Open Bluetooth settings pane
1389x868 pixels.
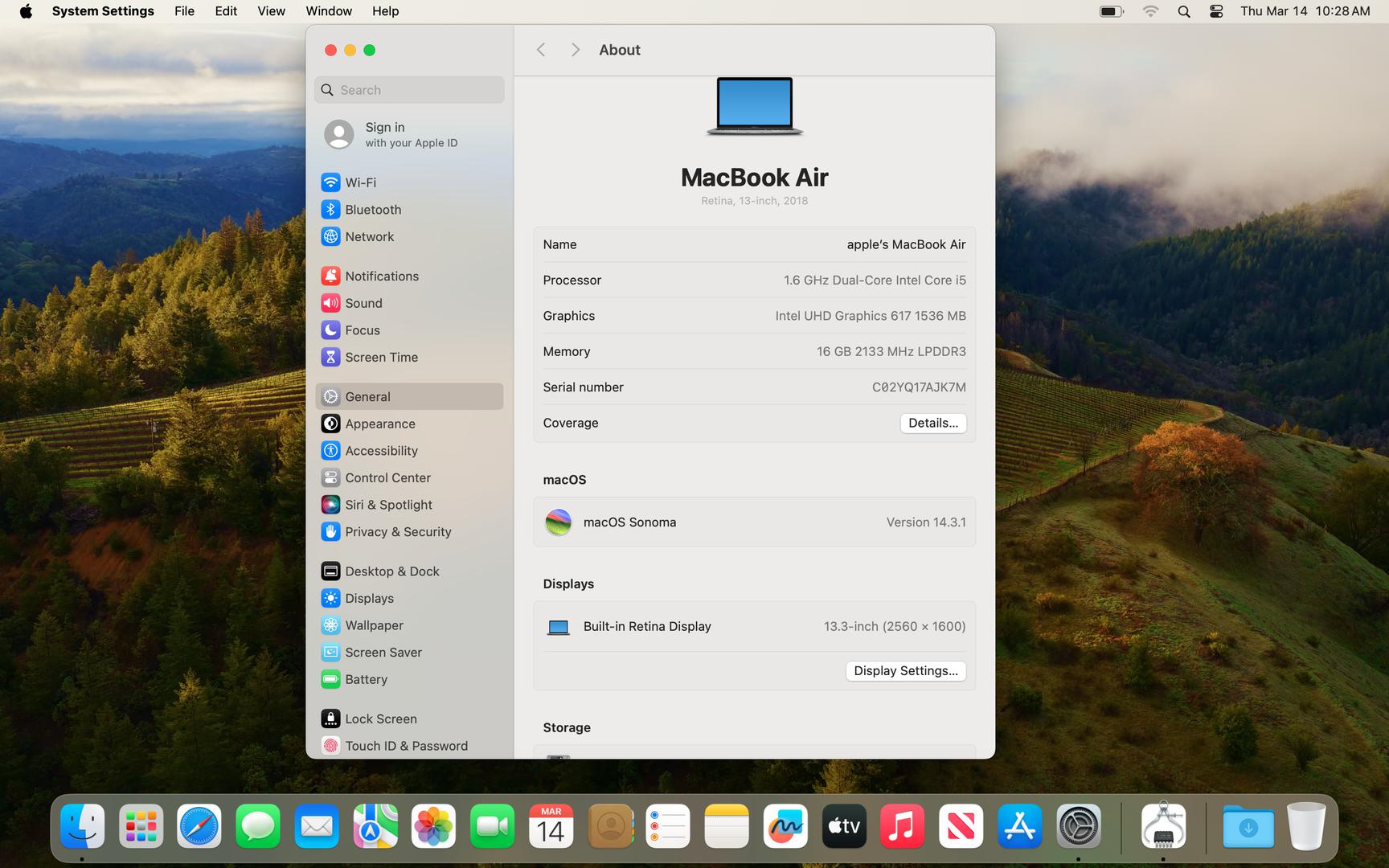409,210
